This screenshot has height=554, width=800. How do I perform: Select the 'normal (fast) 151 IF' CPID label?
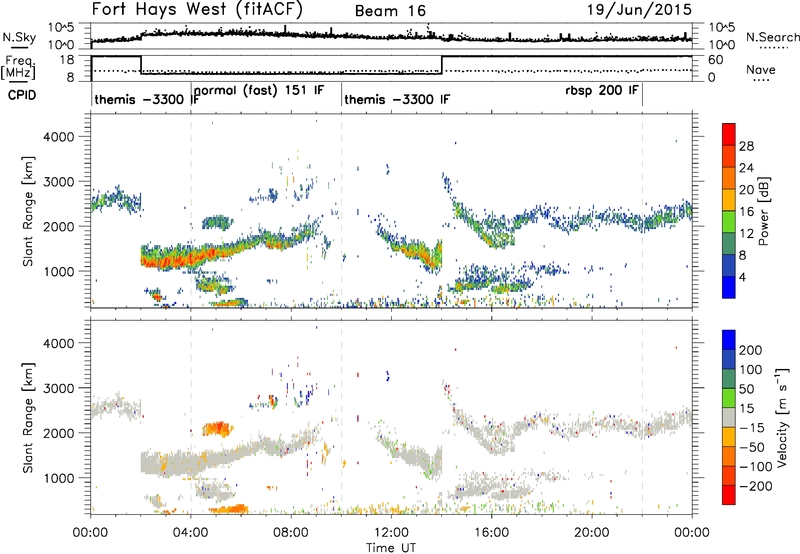coord(259,91)
